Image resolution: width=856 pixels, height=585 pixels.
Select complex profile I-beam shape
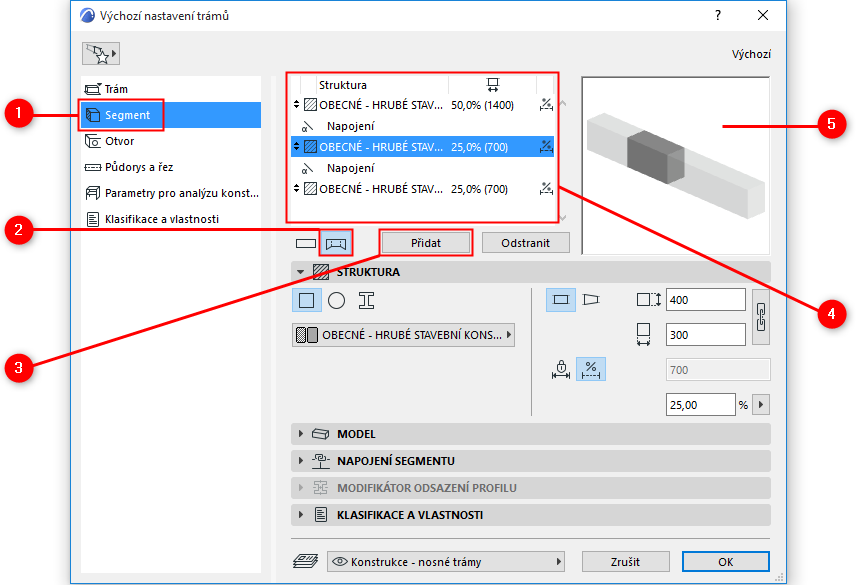tap(366, 301)
